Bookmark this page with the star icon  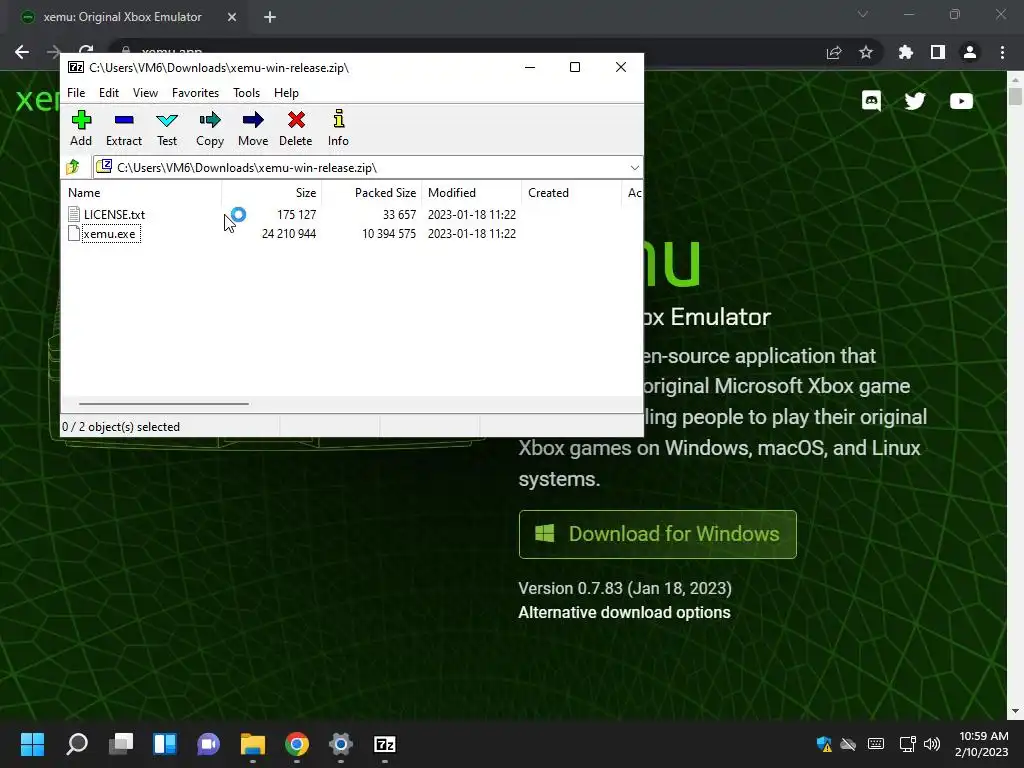866,52
